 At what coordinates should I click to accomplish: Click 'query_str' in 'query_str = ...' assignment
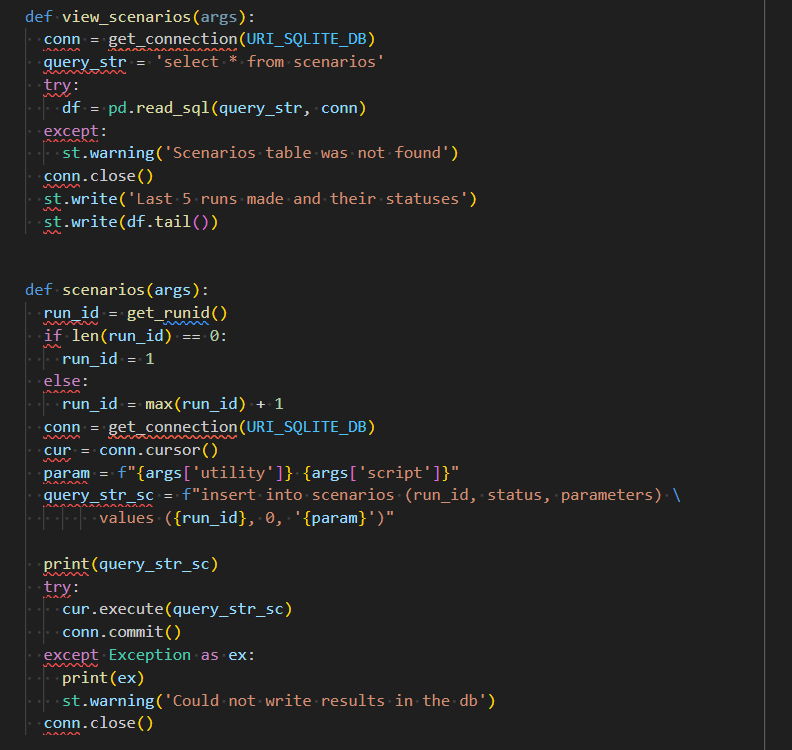pos(85,62)
